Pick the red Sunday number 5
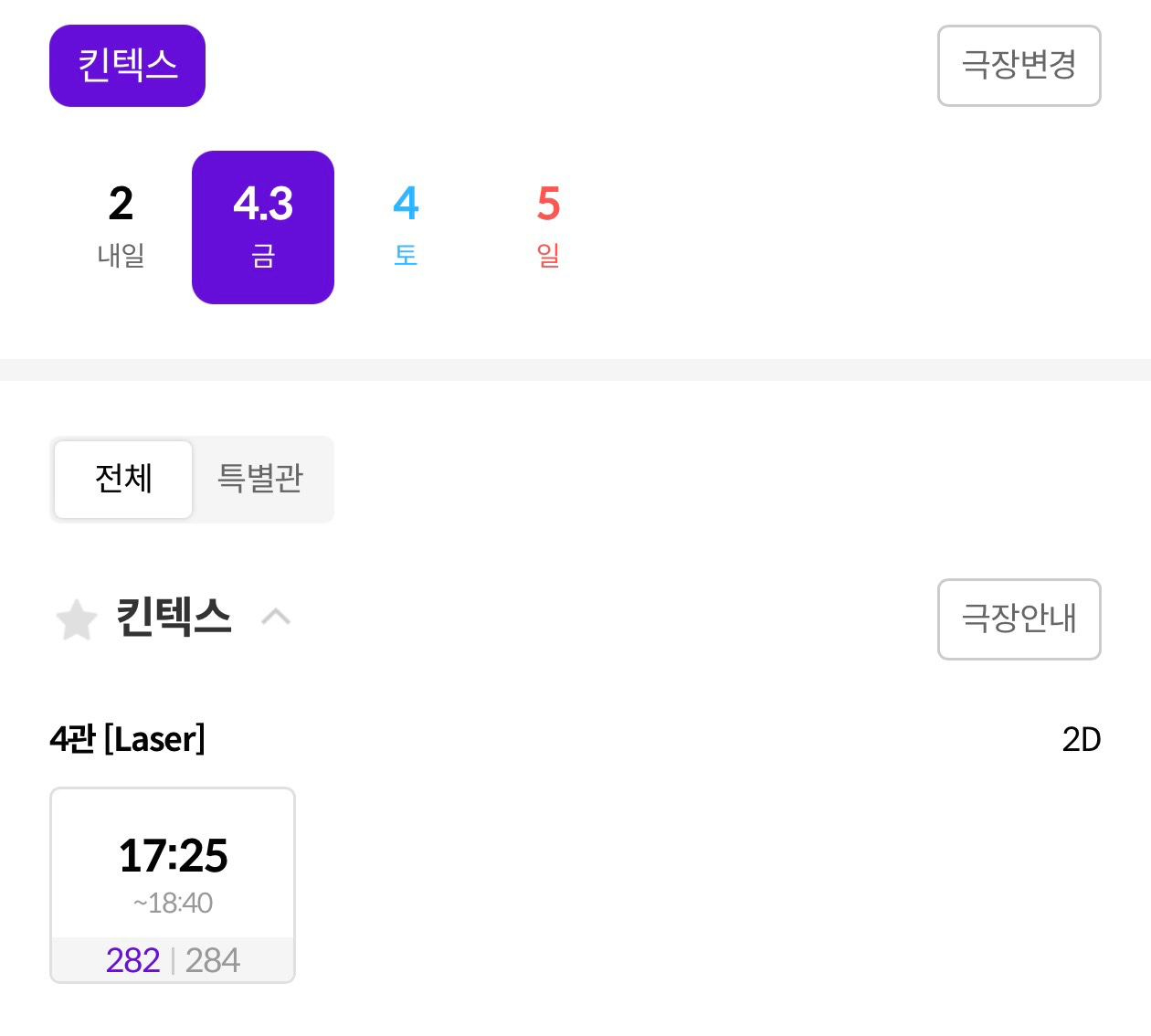This screenshot has width=1151, height=1036. (x=548, y=204)
